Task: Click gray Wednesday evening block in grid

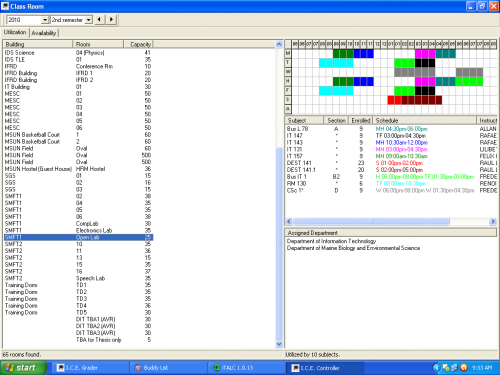Action: coord(469,72)
